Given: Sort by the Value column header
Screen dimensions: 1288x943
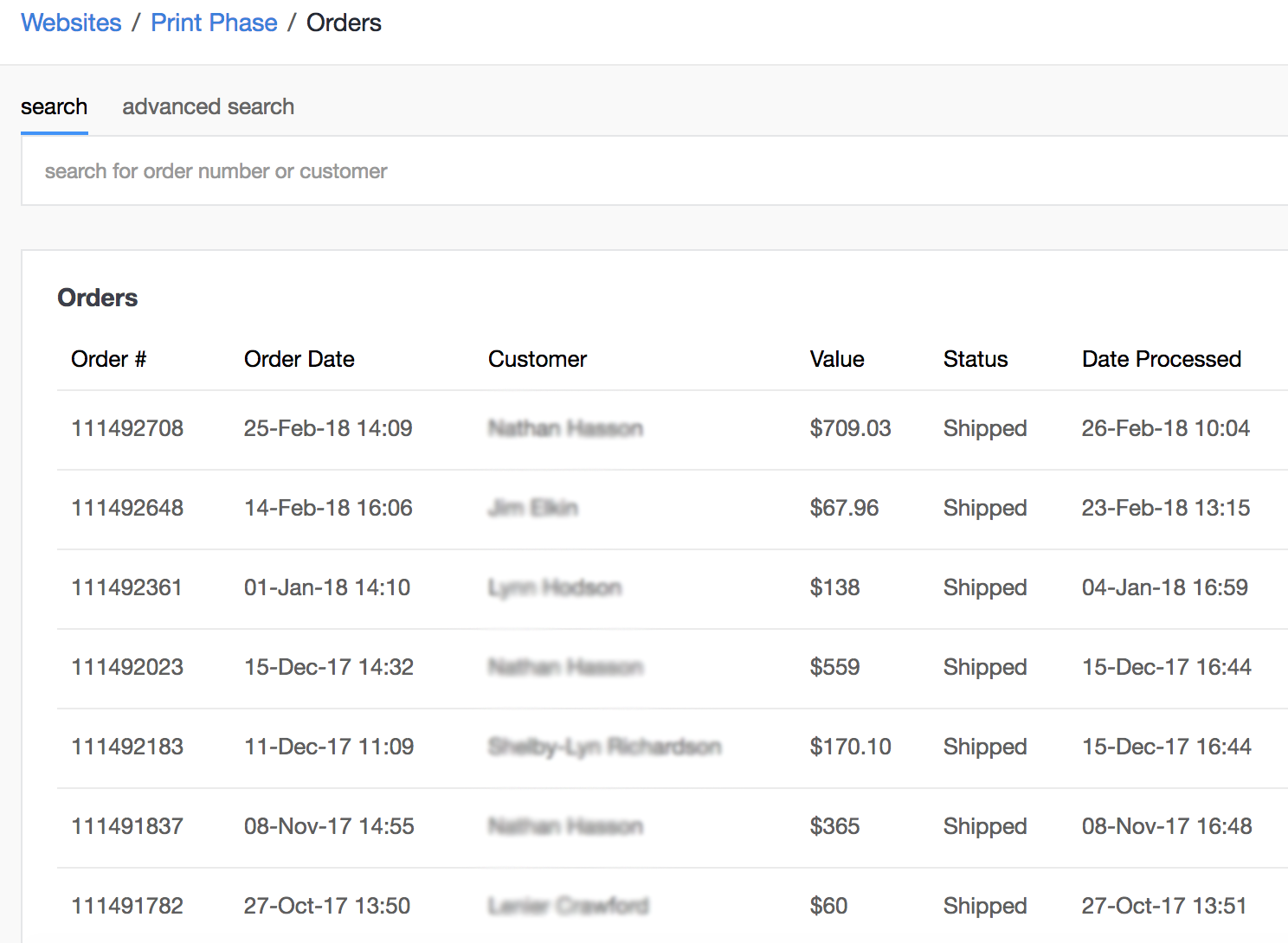Looking at the screenshot, I should click(x=836, y=359).
